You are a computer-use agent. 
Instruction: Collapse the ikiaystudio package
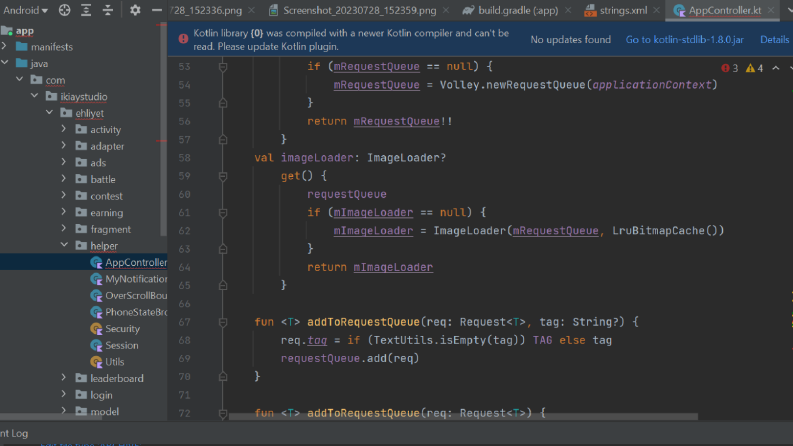[x=34, y=96]
